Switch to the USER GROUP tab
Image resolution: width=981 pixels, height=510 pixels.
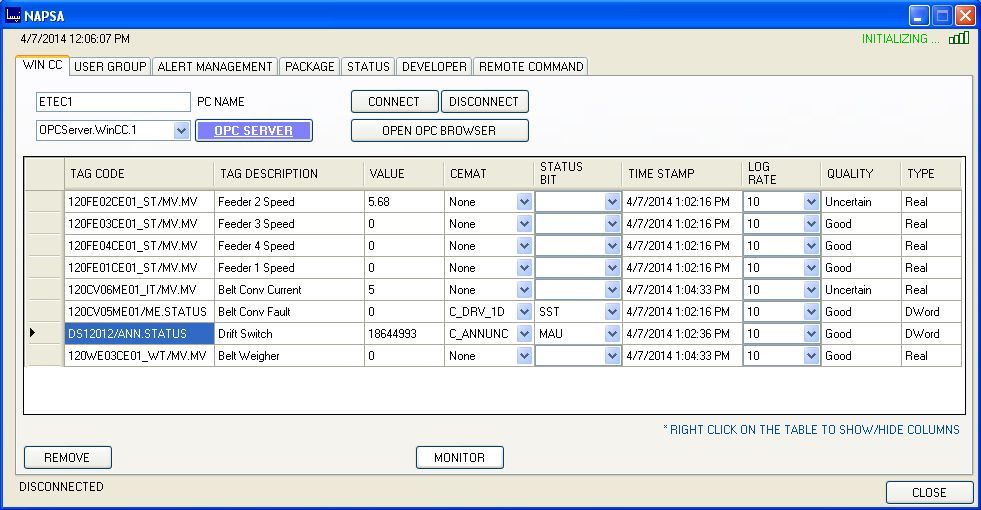pyautogui.click(x=110, y=67)
